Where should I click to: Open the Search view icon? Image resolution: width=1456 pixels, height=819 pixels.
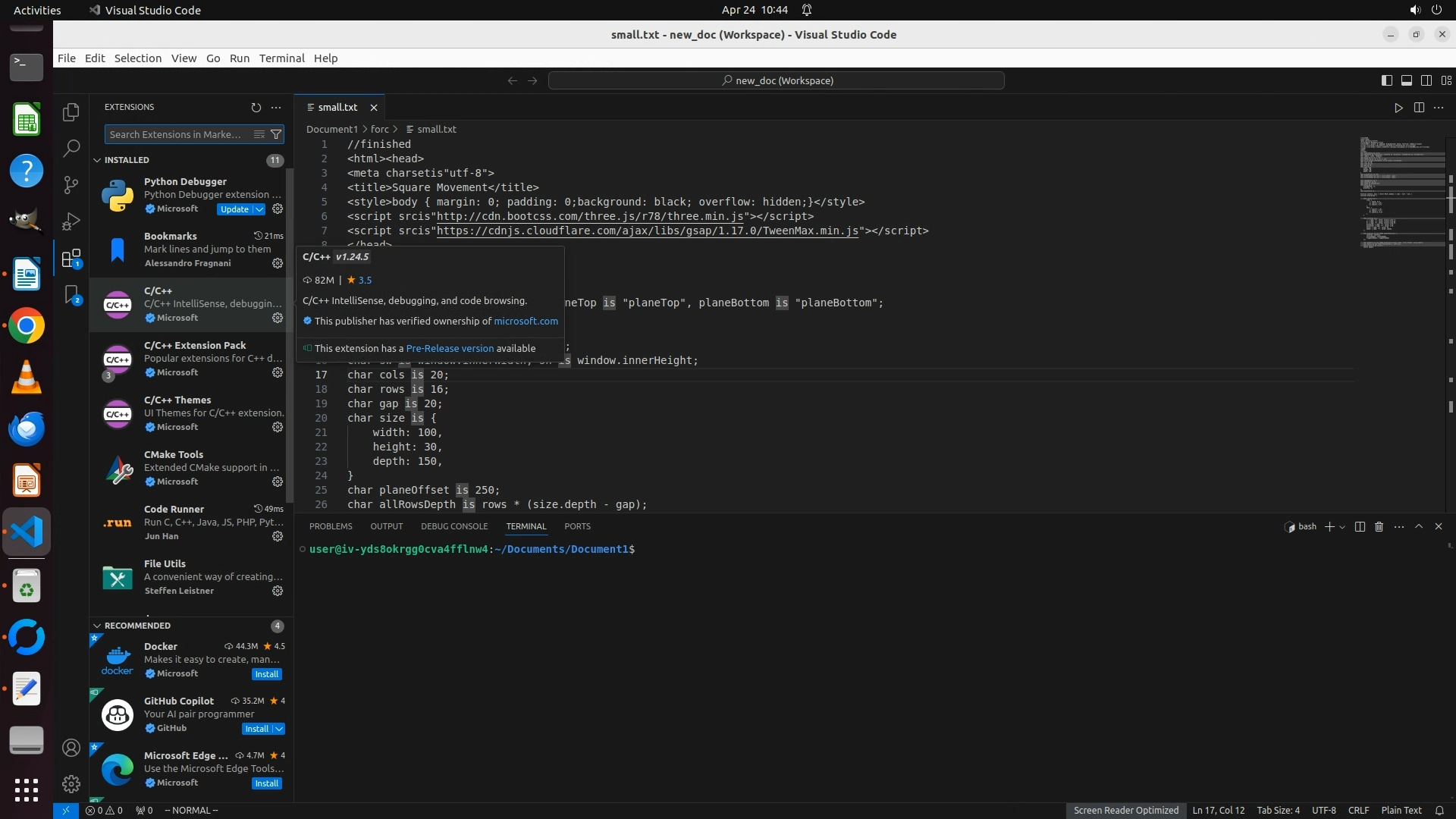pyautogui.click(x=71, y=149)
